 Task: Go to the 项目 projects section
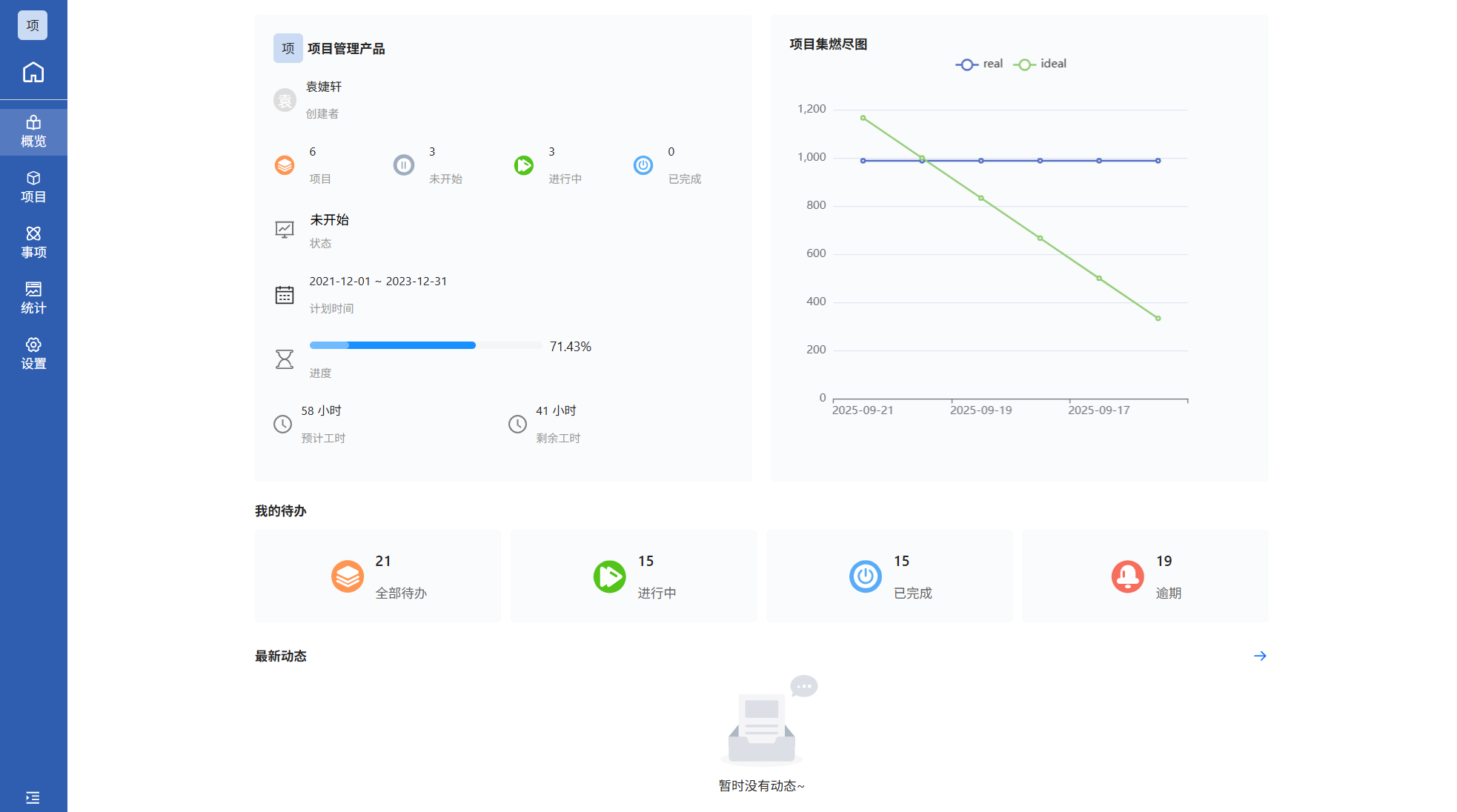pos(33,187)
